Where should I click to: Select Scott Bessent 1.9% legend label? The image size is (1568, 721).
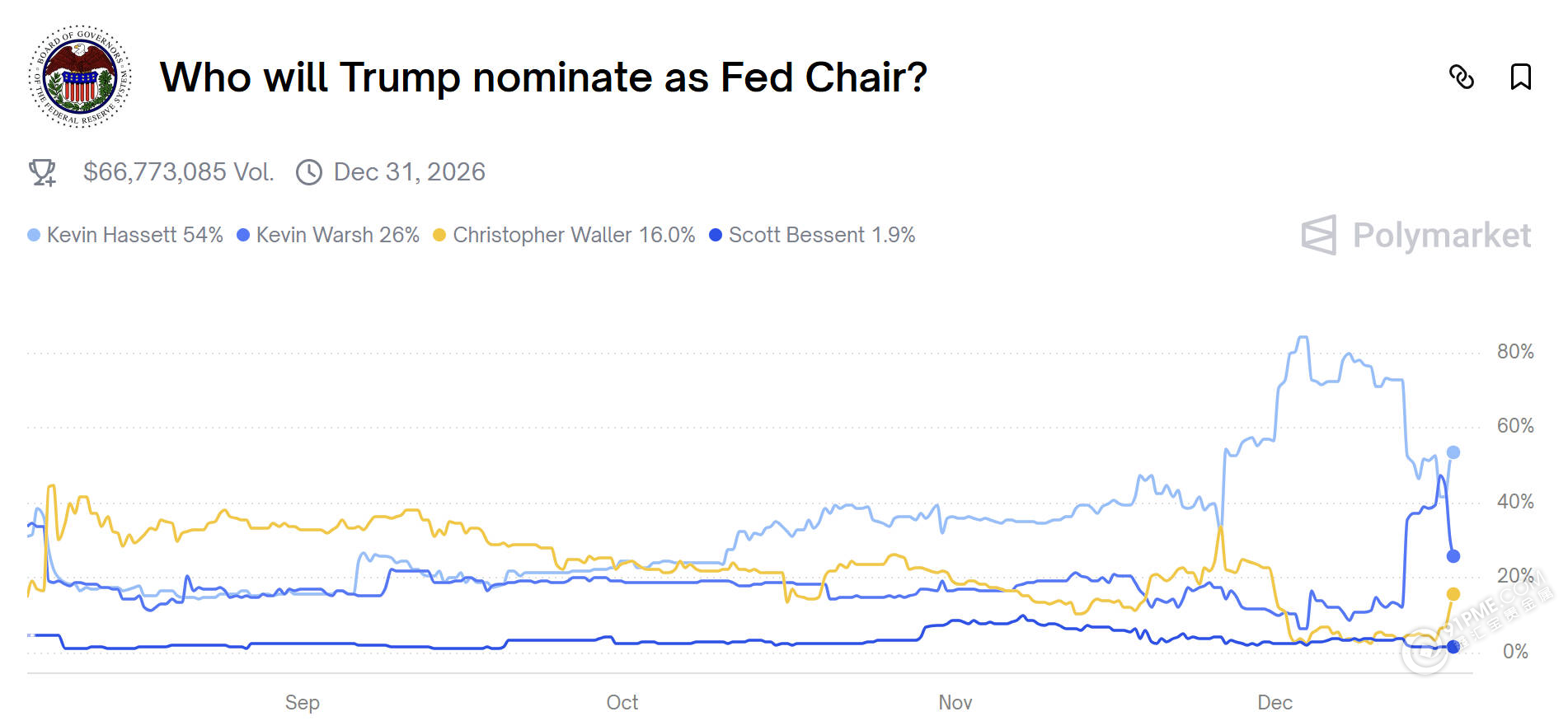pos(822,236)
